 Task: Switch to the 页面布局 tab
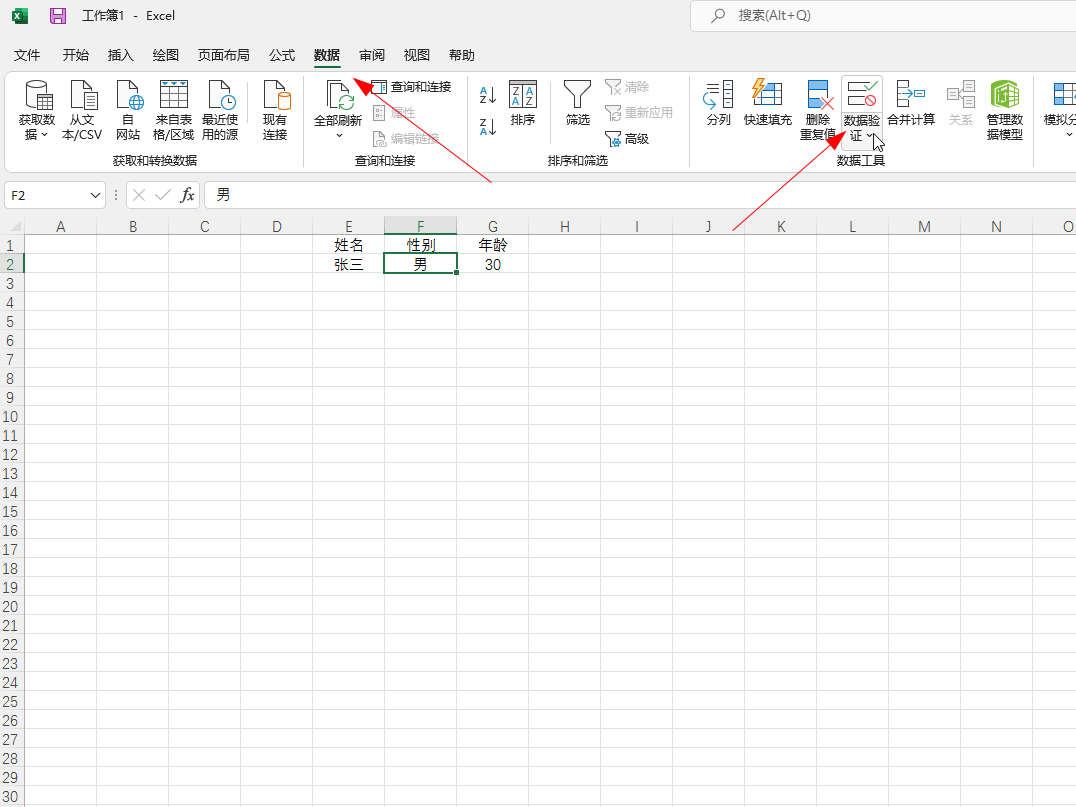224,55
